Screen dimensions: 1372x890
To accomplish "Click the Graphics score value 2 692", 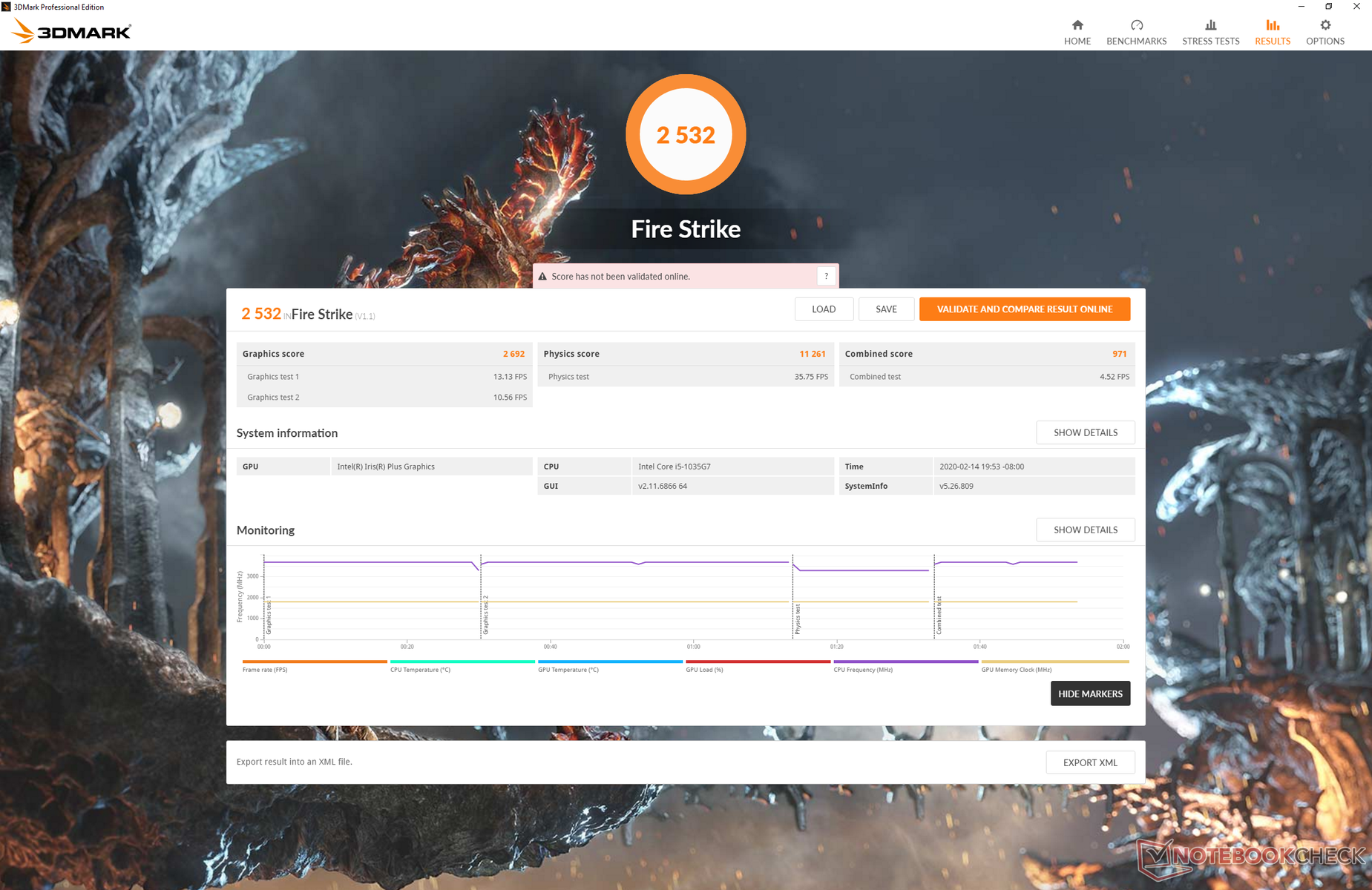I will [513, 354].
